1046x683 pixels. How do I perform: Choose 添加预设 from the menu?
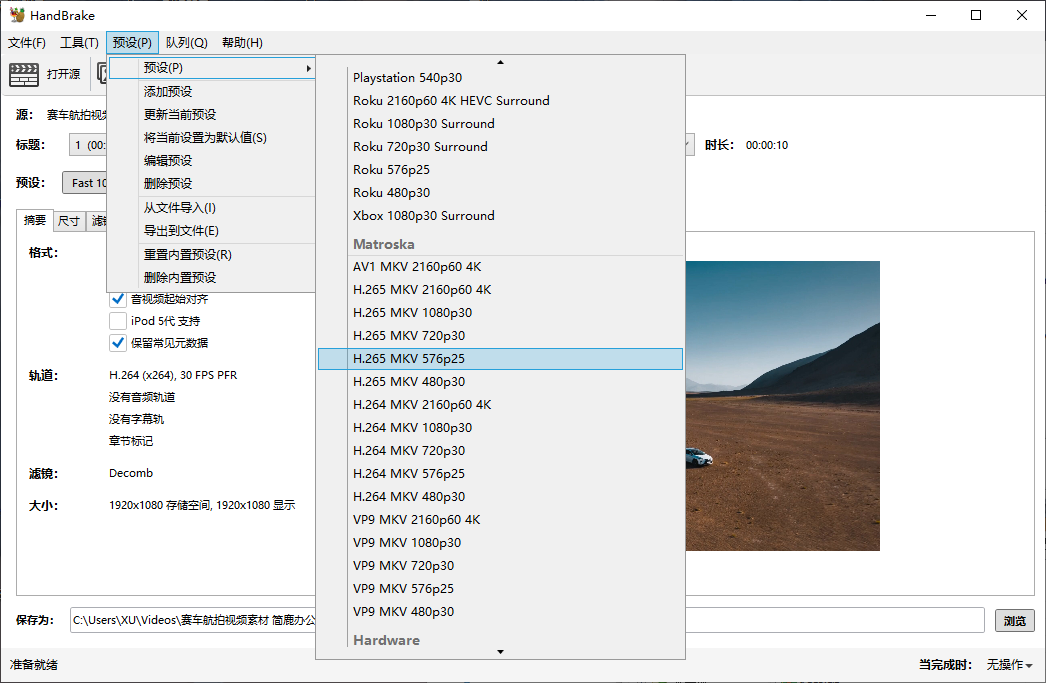168,92
